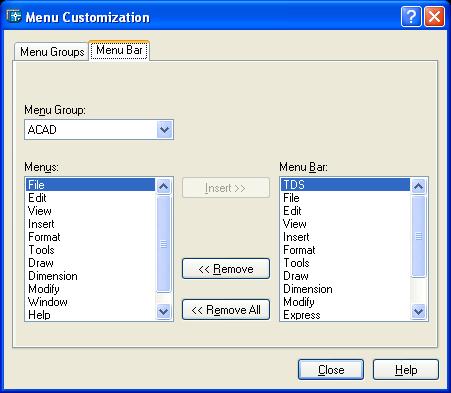Click the Menus list scroll up arrow

(x=163, y=186)
